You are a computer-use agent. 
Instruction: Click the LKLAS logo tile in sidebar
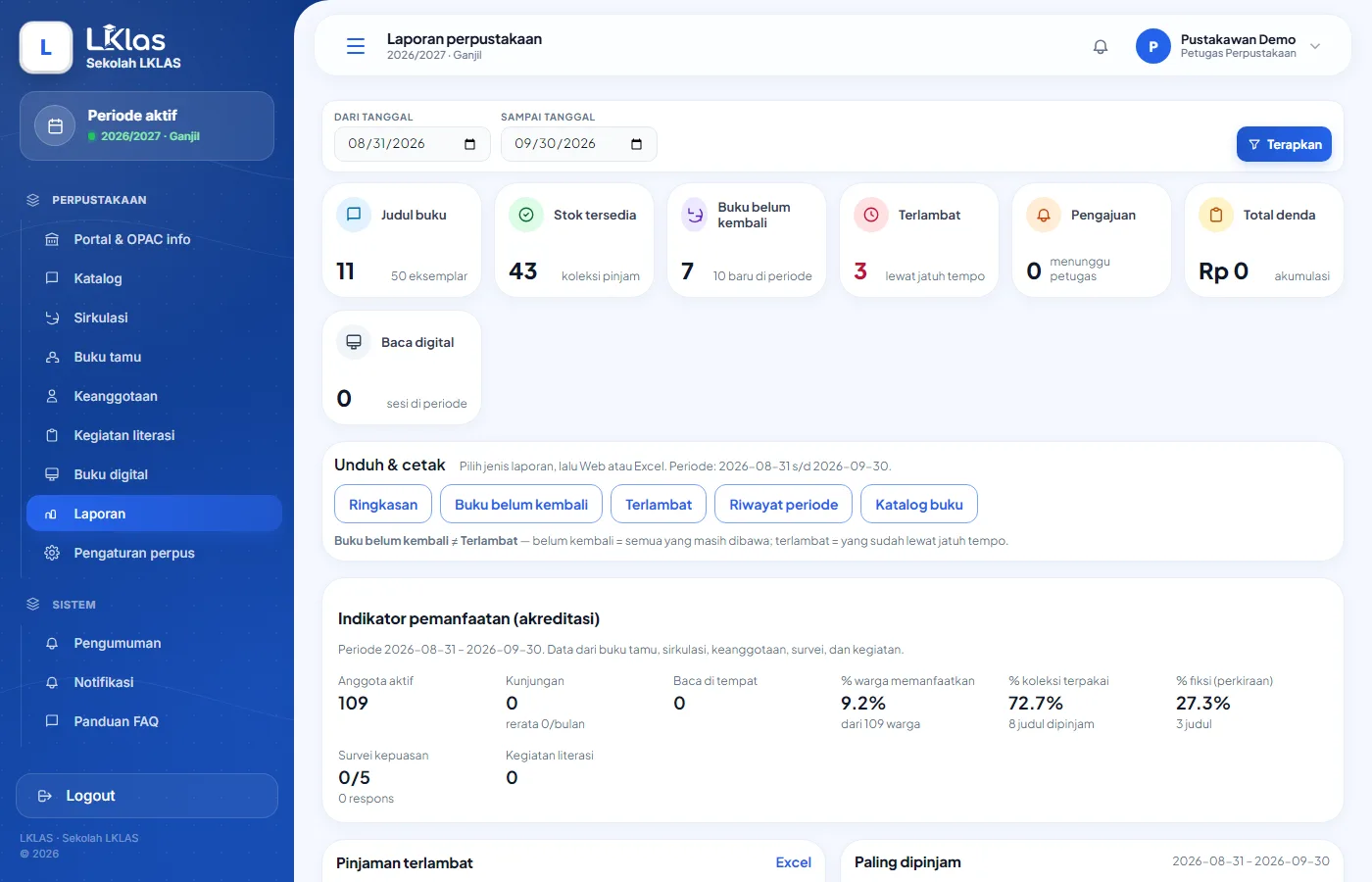pyautogui.click(x=46, y=48)
